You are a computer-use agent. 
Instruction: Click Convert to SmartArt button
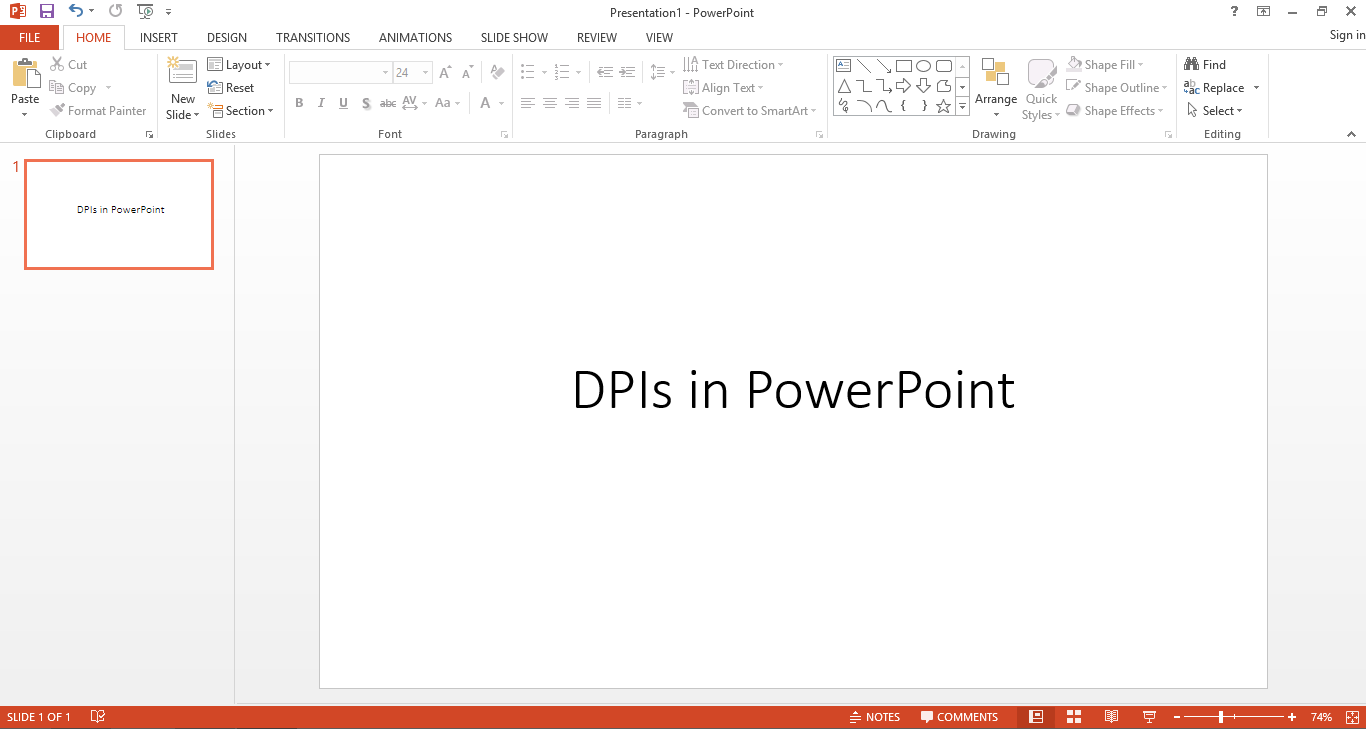[750, 111]
